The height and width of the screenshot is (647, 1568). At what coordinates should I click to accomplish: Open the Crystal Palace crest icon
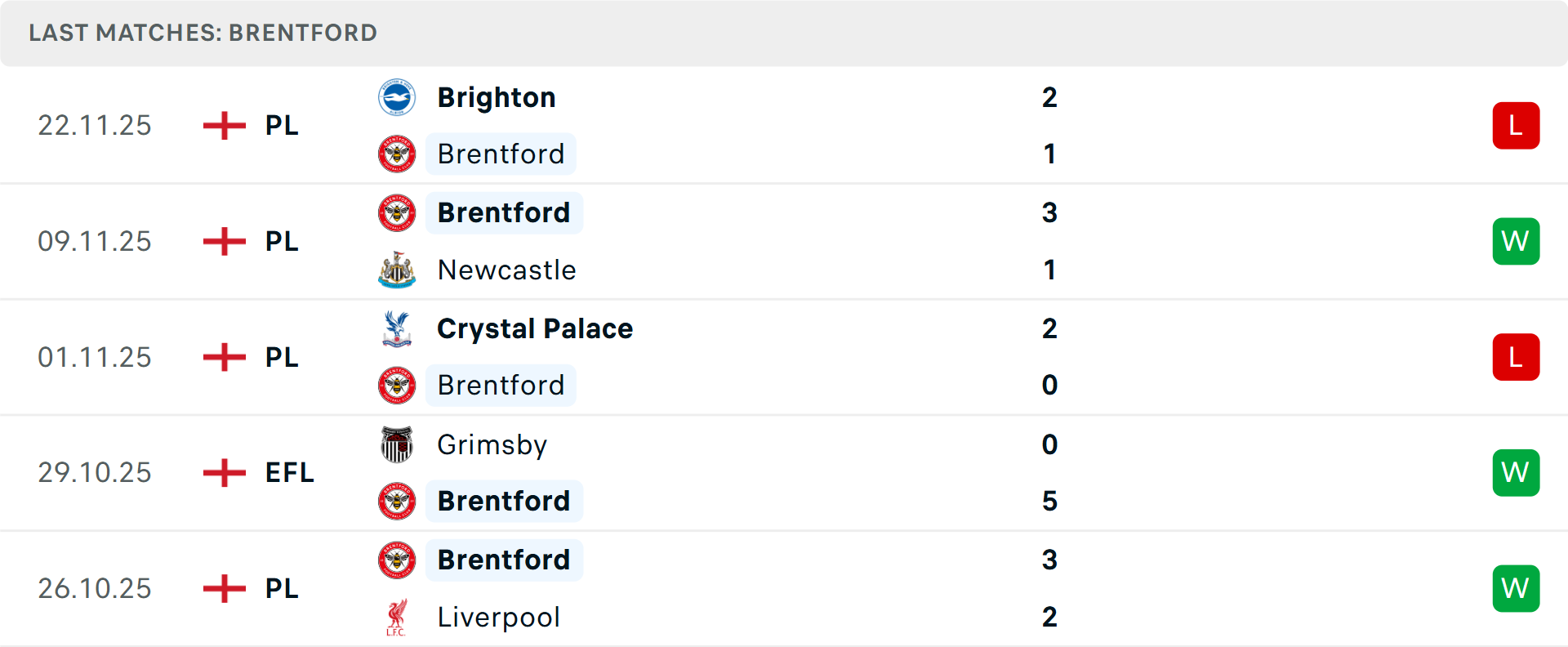pyautogui.click(x=395, y=328)
